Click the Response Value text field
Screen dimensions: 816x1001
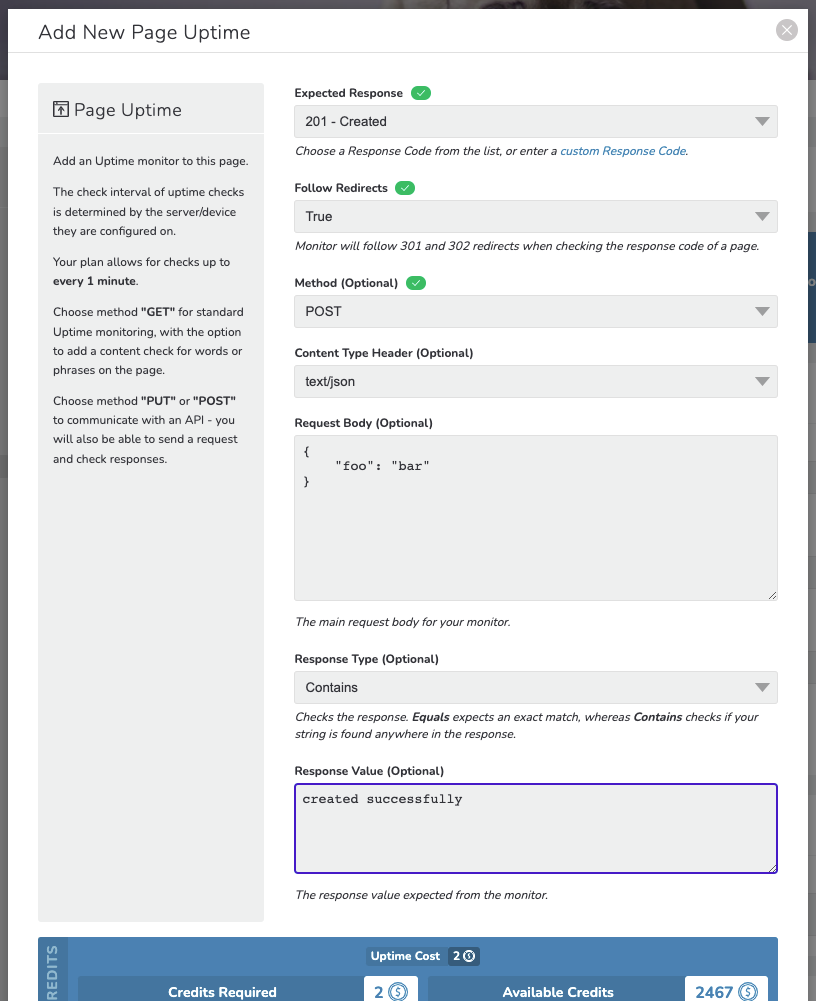[536, 829]
